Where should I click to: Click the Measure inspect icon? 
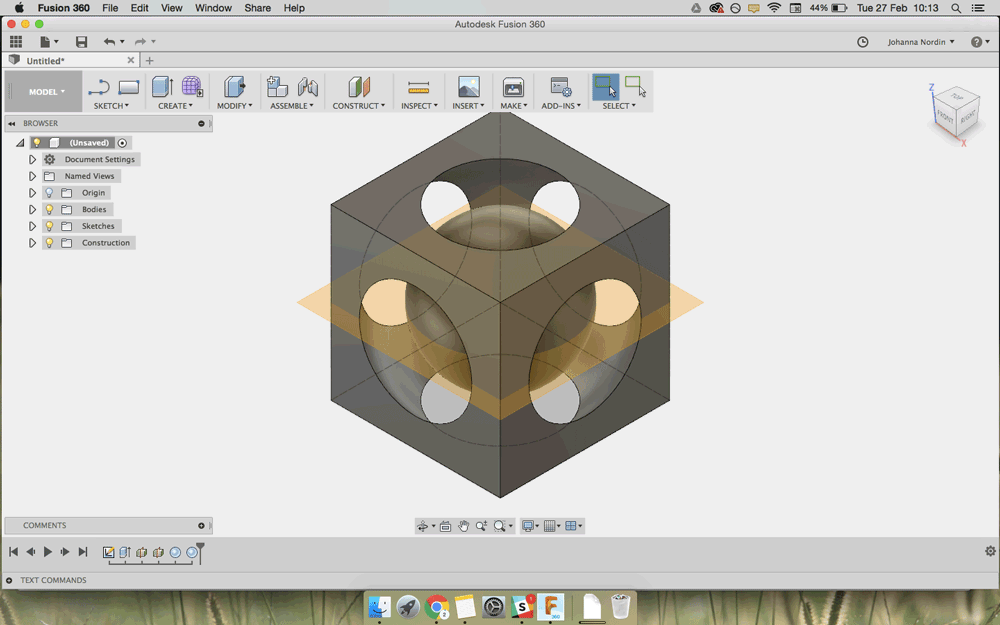coord(418,87)
